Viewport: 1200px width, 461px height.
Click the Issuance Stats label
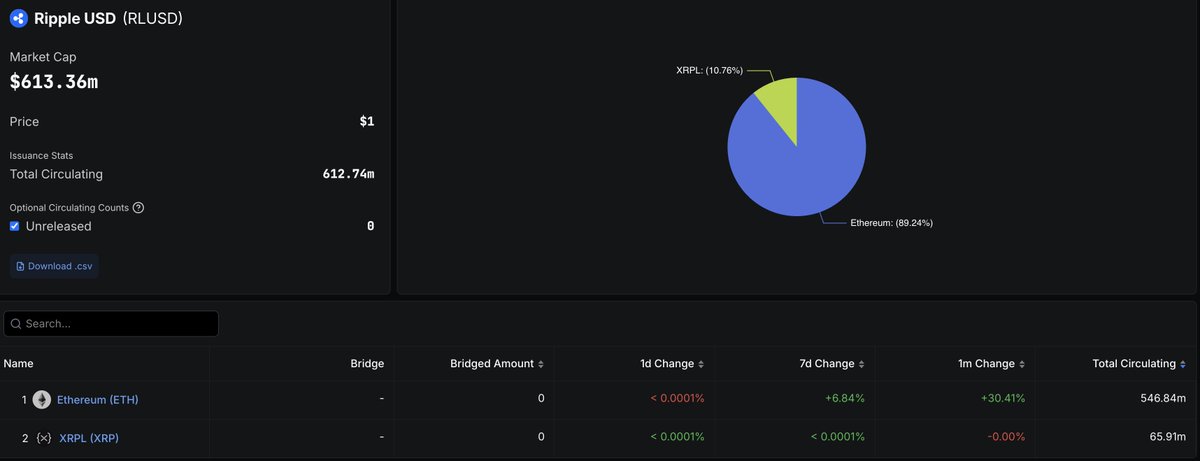click(x=41, y=156)
